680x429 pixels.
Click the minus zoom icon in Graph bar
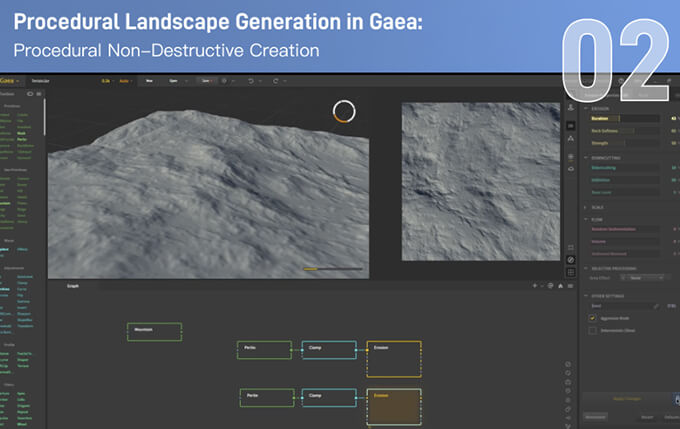[542, 286]
